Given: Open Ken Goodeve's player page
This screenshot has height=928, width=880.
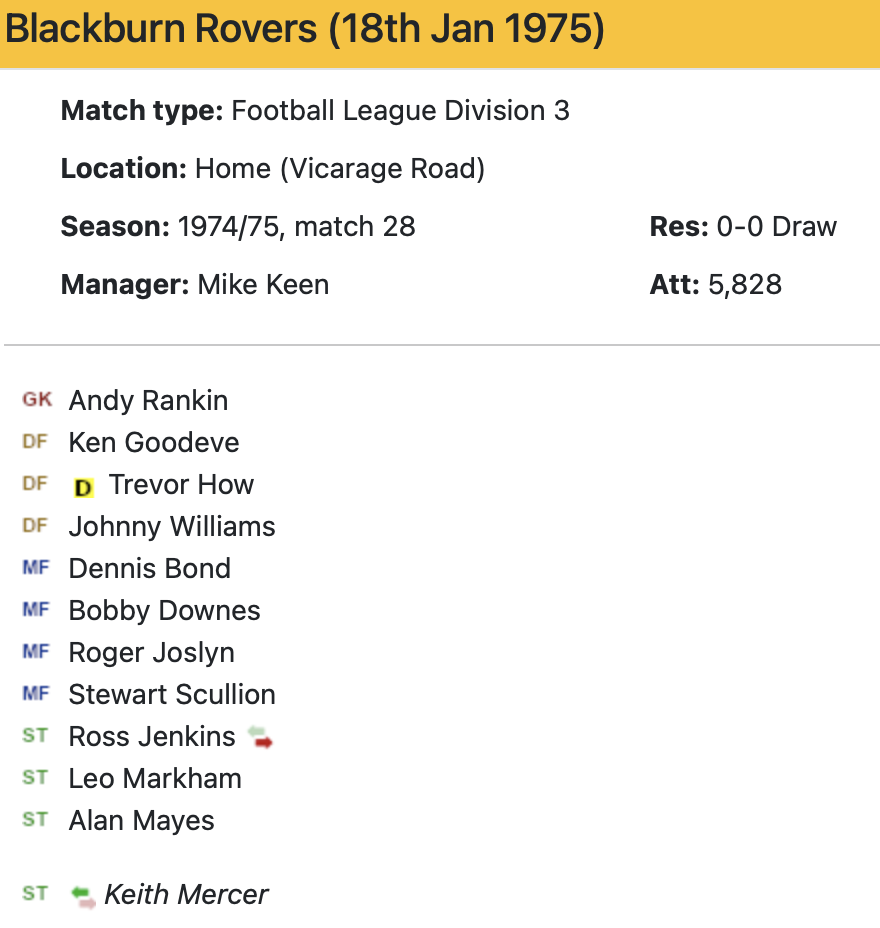Looking at the screenshot, I should 154,443.
